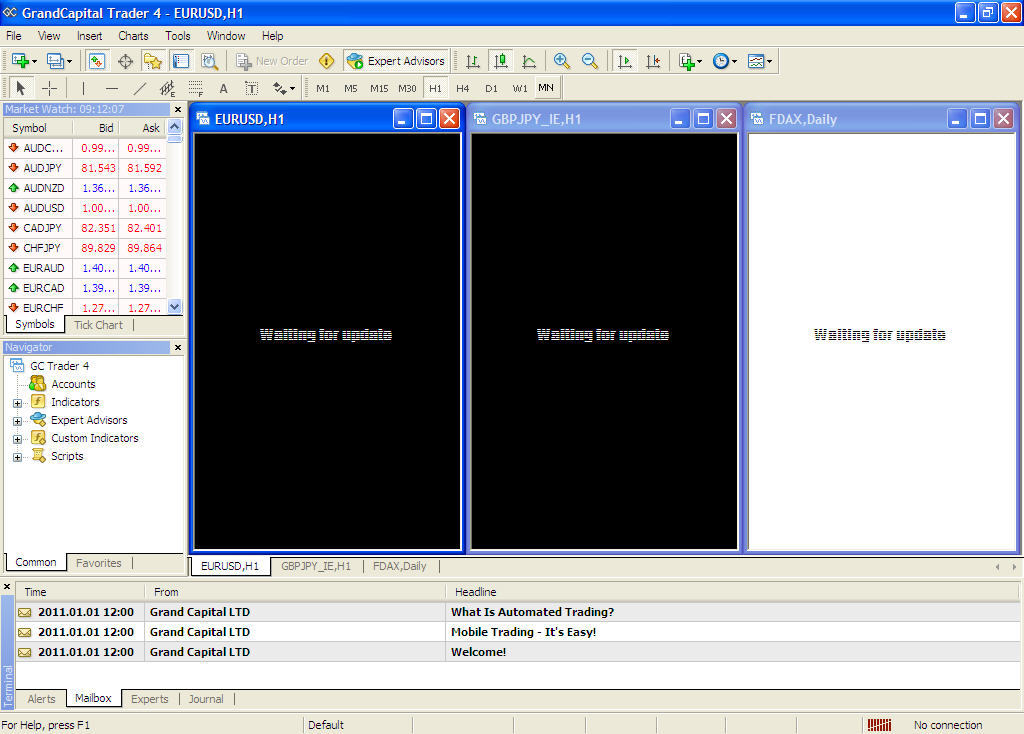The width and height of the screenshot is (1024, 734).
Task: Toggle the Market Watch panel icon
Action: click(97, 61)
